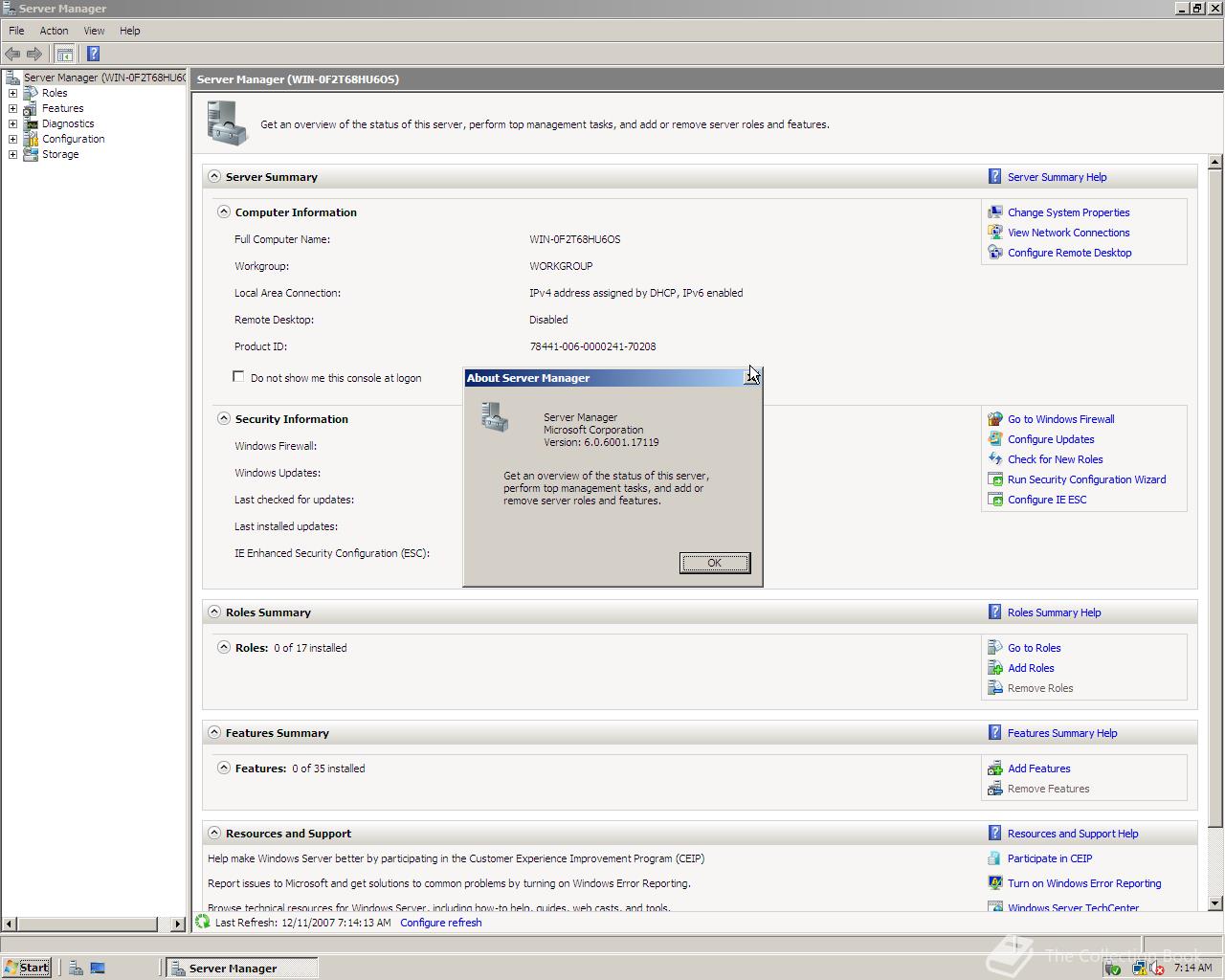Expand the Configuration tree node
The height and width of the screenshot is (980, 1225).
pos(12,139)
